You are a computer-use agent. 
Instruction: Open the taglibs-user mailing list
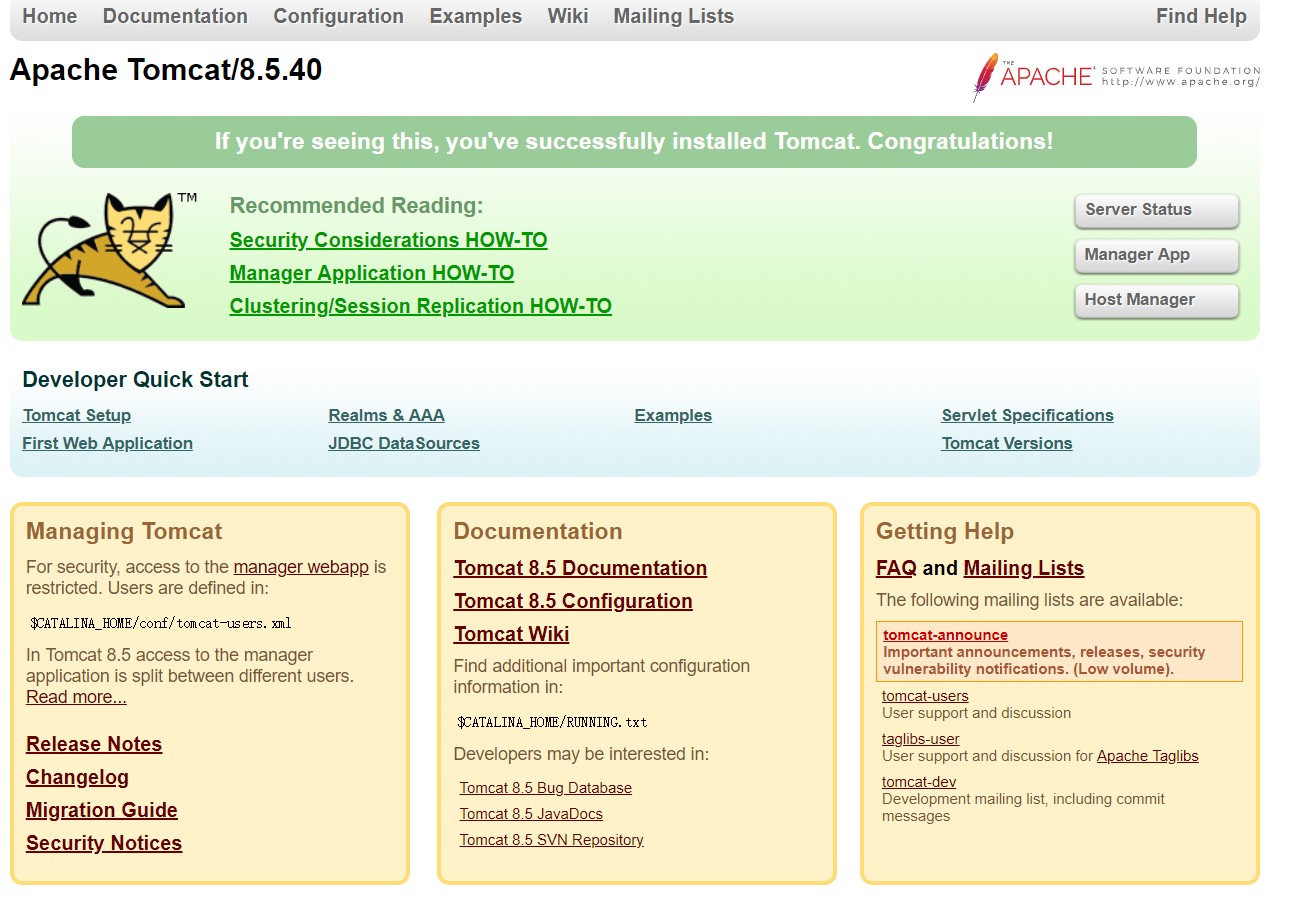pos(920,739)
